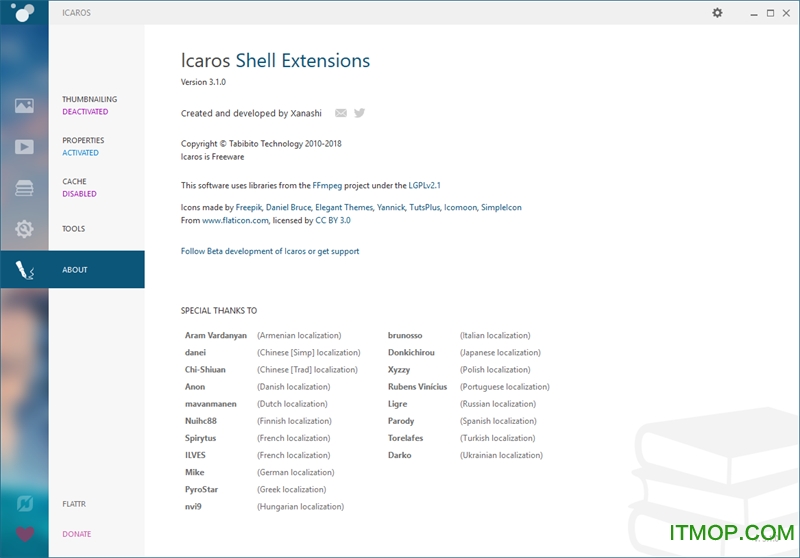The width and height of the screenshot is (800, 558).
Task: Open the Tools gear icon in sidebar
Action: tap(24, 229)
